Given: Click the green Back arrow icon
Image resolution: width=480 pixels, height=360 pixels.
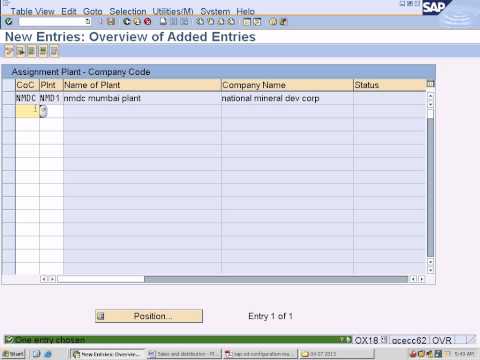Looking at the screenshot, I should tap(127, 22).
